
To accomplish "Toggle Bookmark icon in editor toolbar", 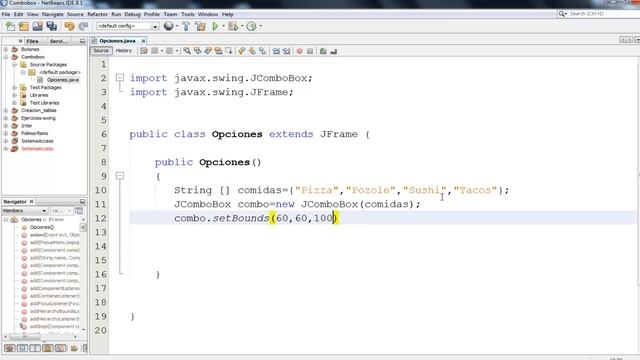I will [263, 51].
